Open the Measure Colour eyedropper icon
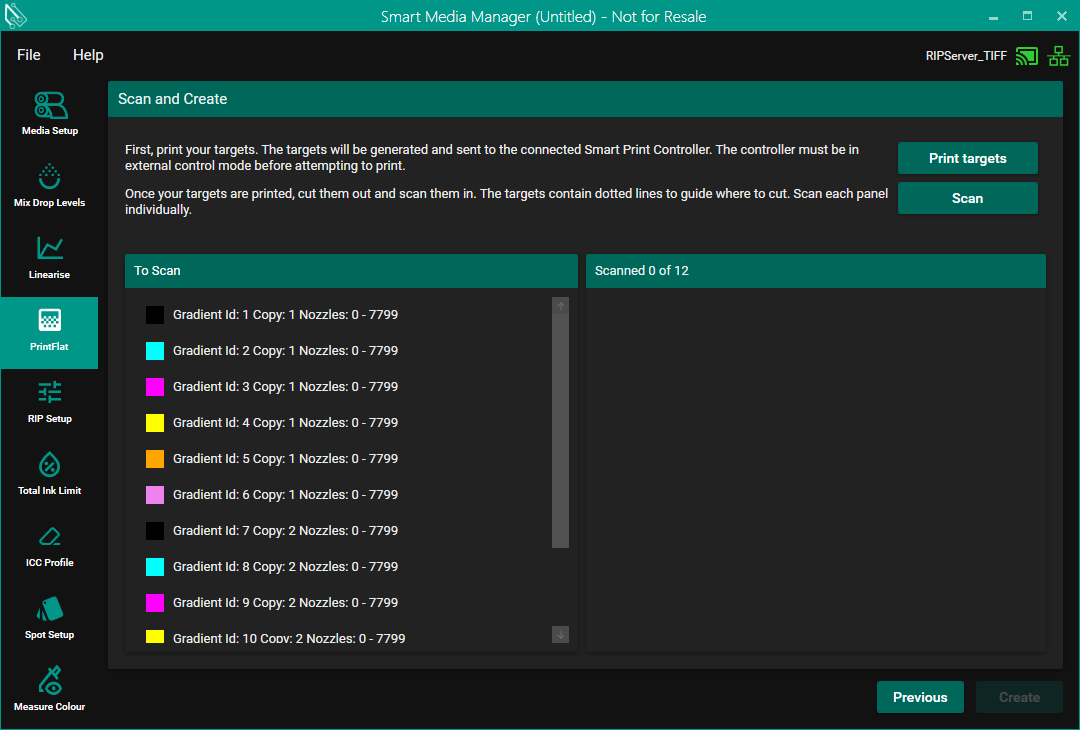1080x730 pixels. coord(50,681)
